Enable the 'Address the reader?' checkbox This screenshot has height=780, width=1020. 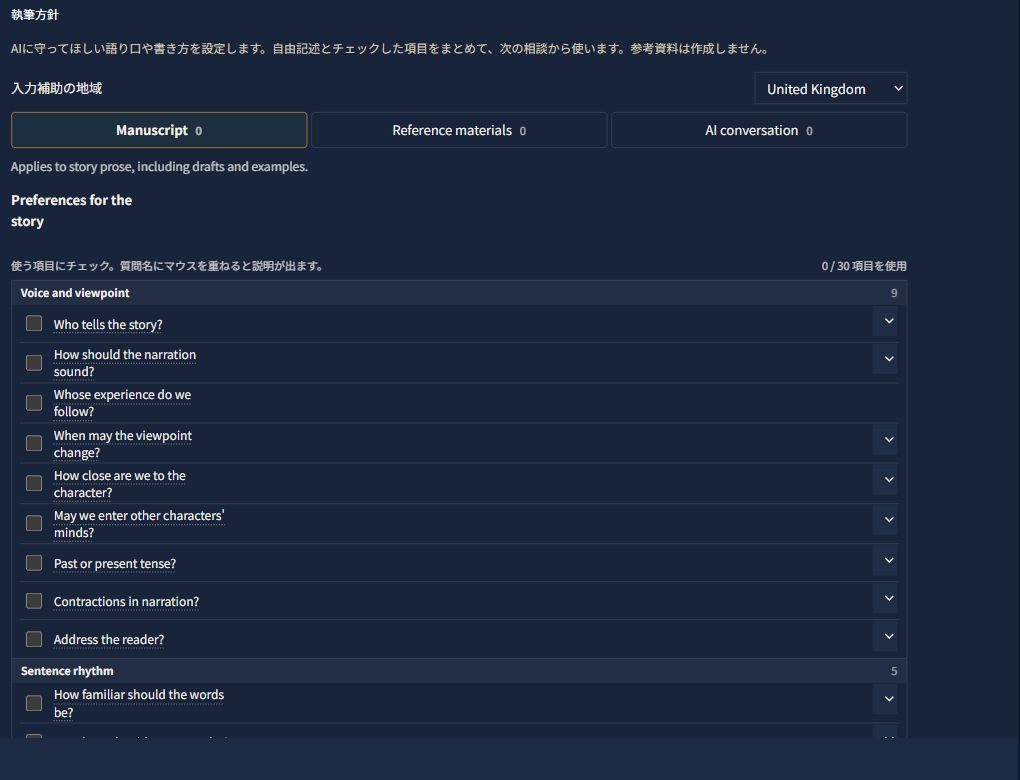[34, 639]
